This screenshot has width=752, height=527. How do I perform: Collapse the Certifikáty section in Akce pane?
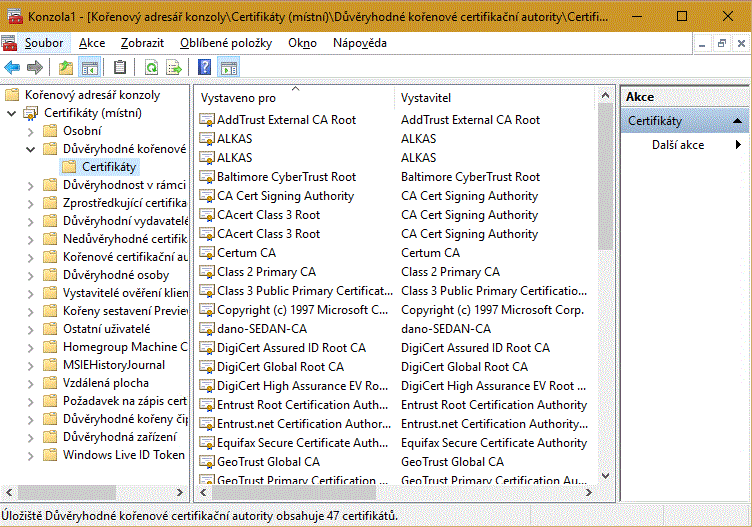point(736,121)
